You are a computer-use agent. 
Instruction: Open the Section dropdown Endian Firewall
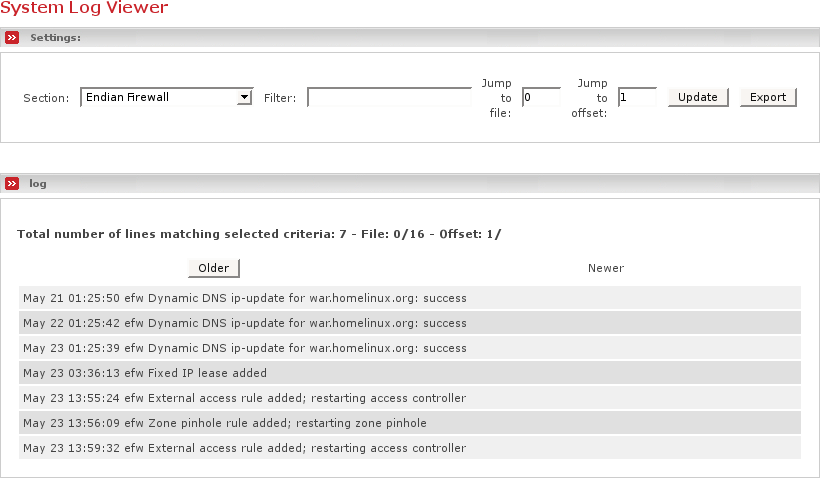[x=166, y=97]
